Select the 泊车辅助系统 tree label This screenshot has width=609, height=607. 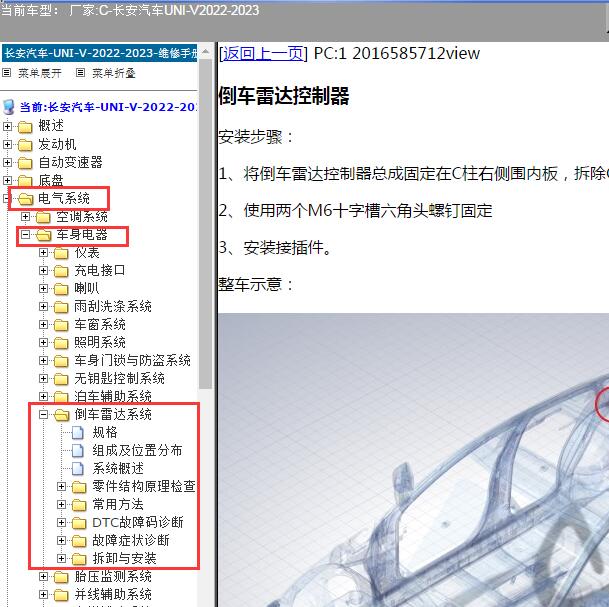113,397
